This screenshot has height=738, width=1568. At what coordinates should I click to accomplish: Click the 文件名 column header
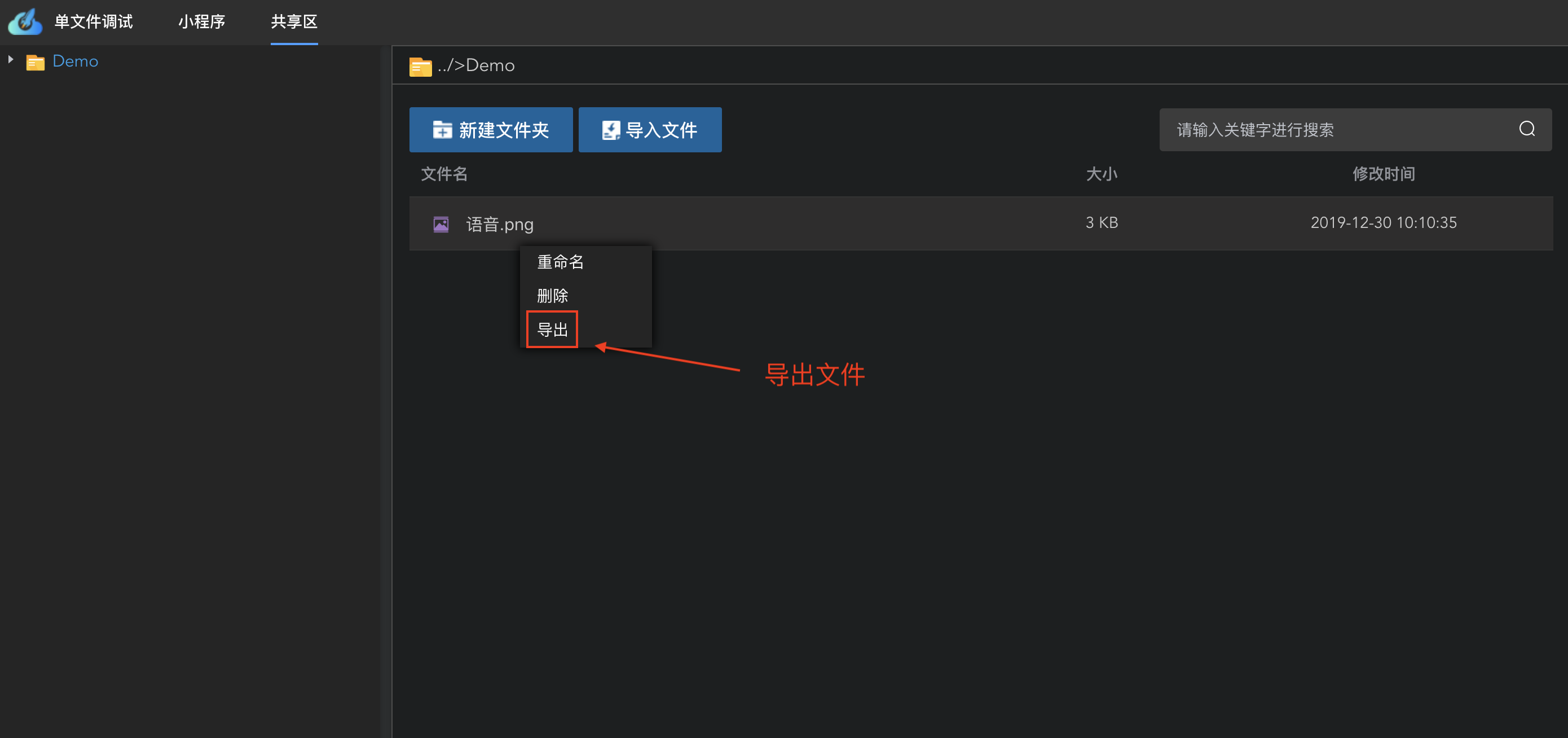pos(444,174)
